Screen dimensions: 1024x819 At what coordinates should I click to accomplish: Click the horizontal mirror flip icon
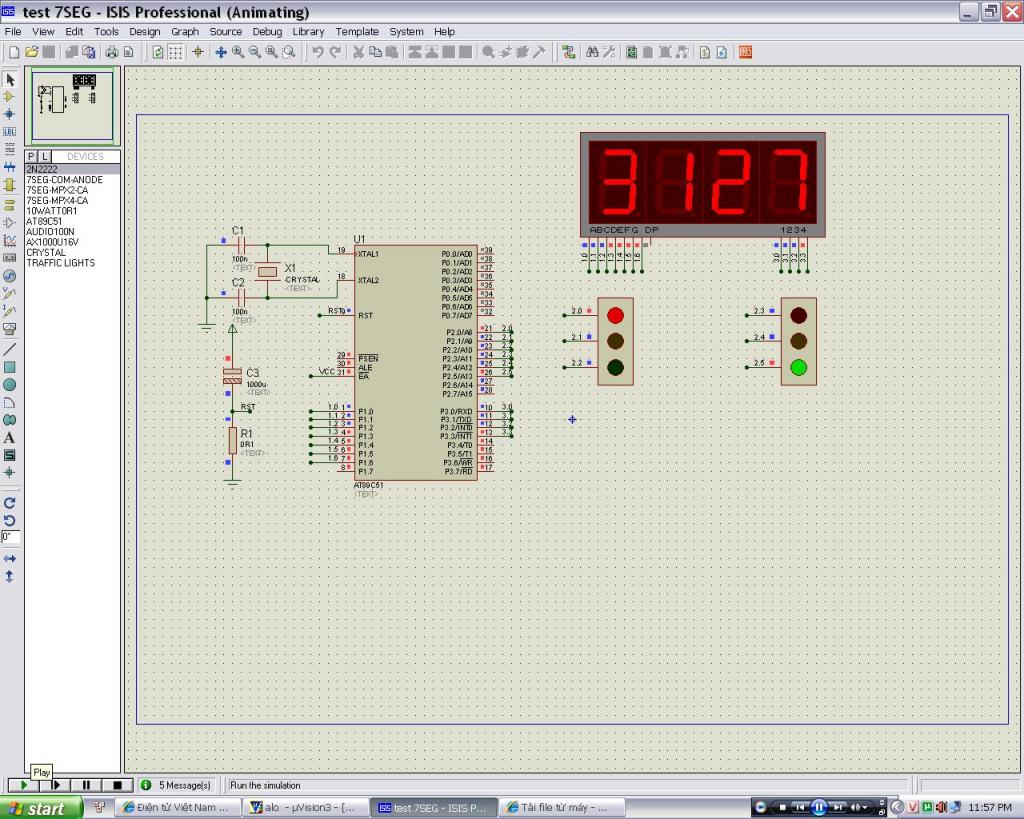coord(9,558)
